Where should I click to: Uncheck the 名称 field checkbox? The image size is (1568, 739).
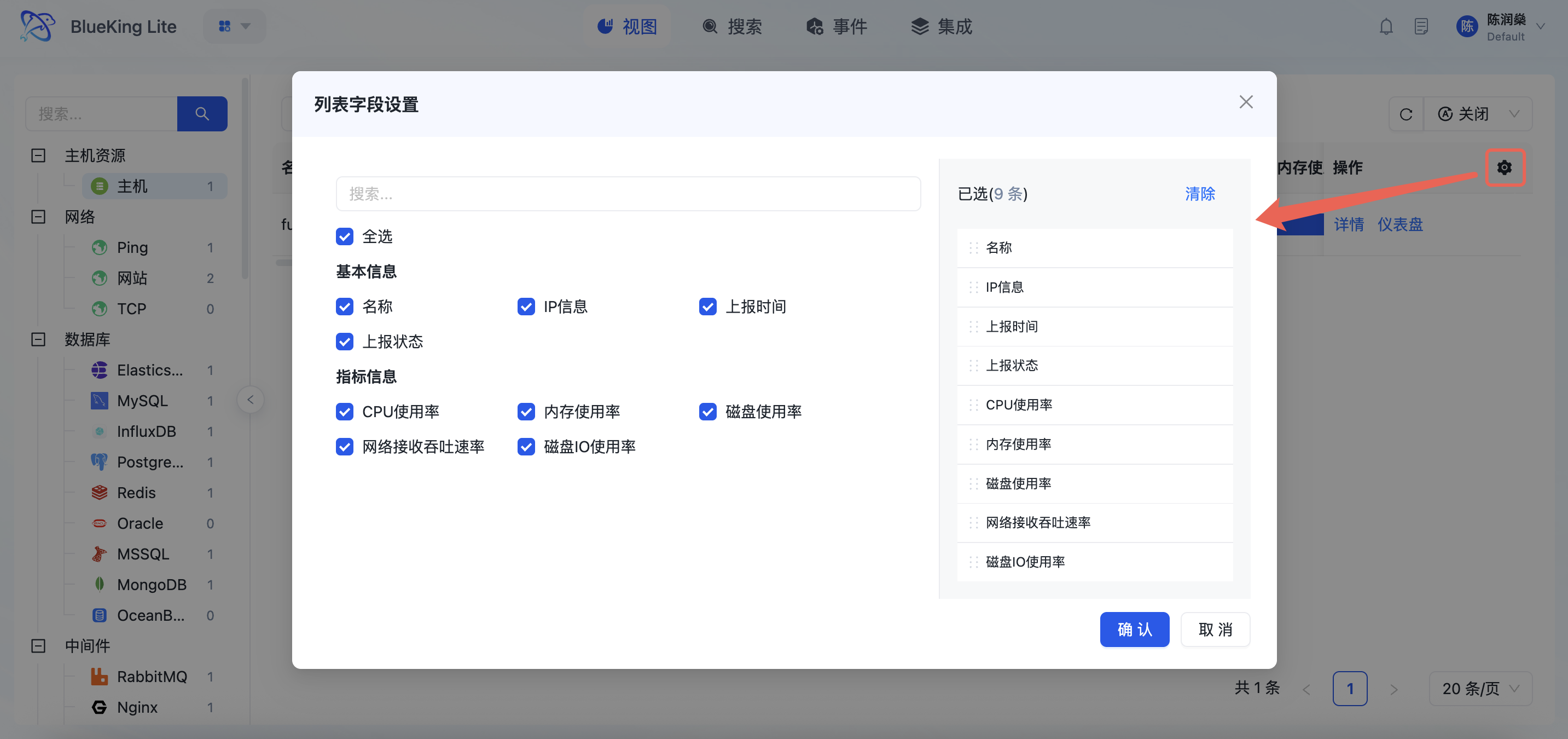coord(345,307)
